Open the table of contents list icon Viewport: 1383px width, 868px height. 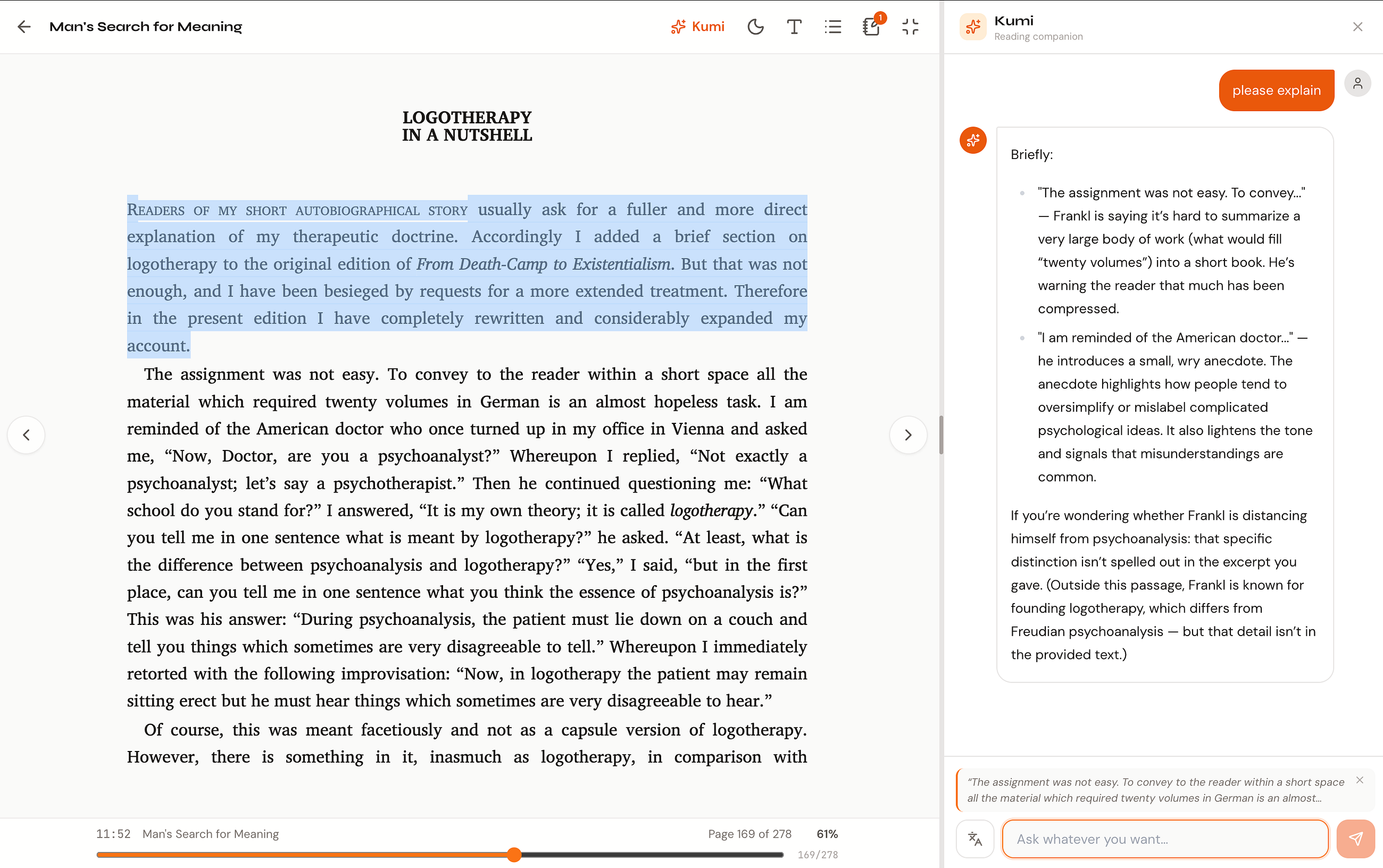point(832,27)
